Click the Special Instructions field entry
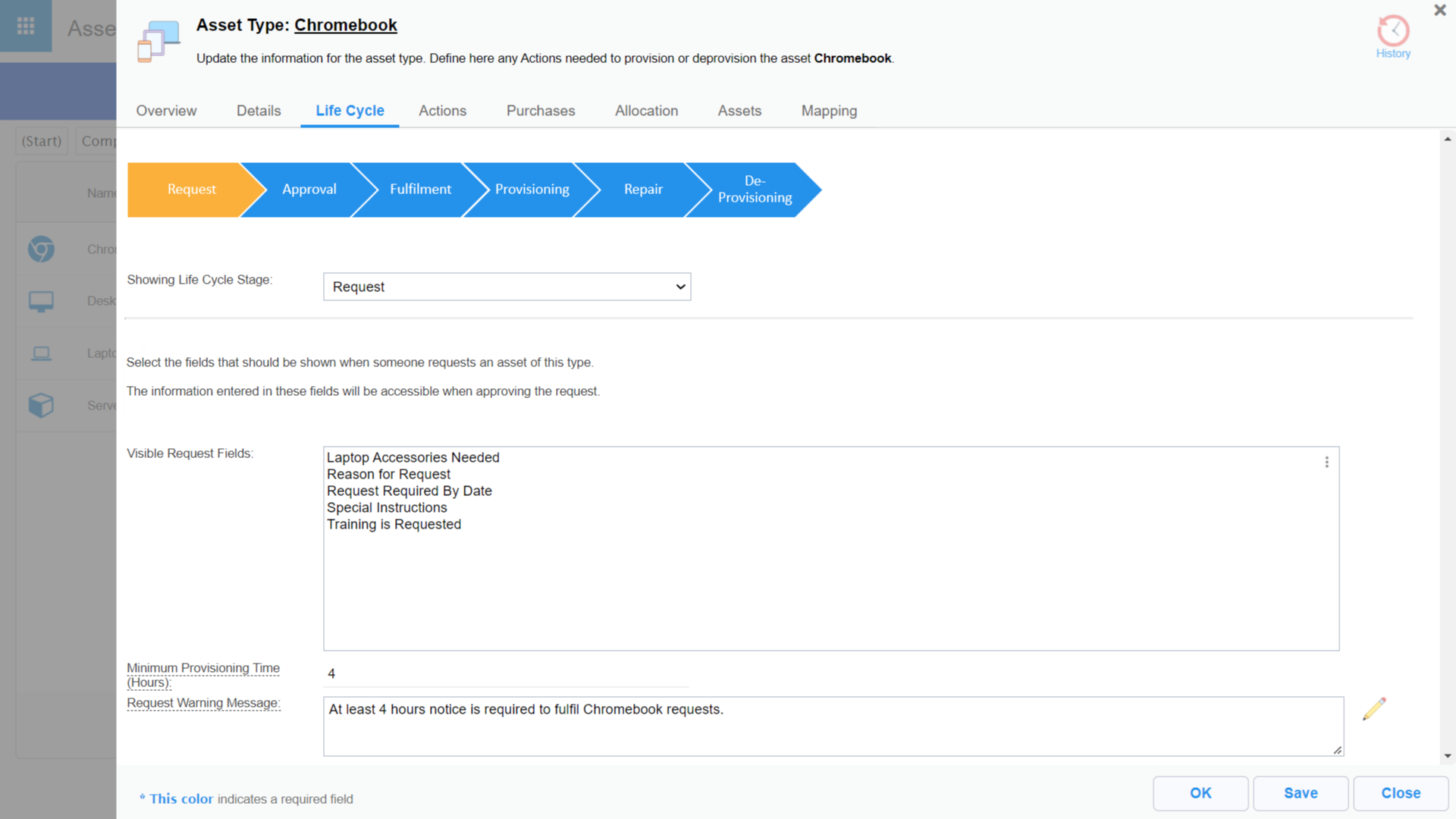This screenshot has width=1456, height=819. (x=386, y=507)
